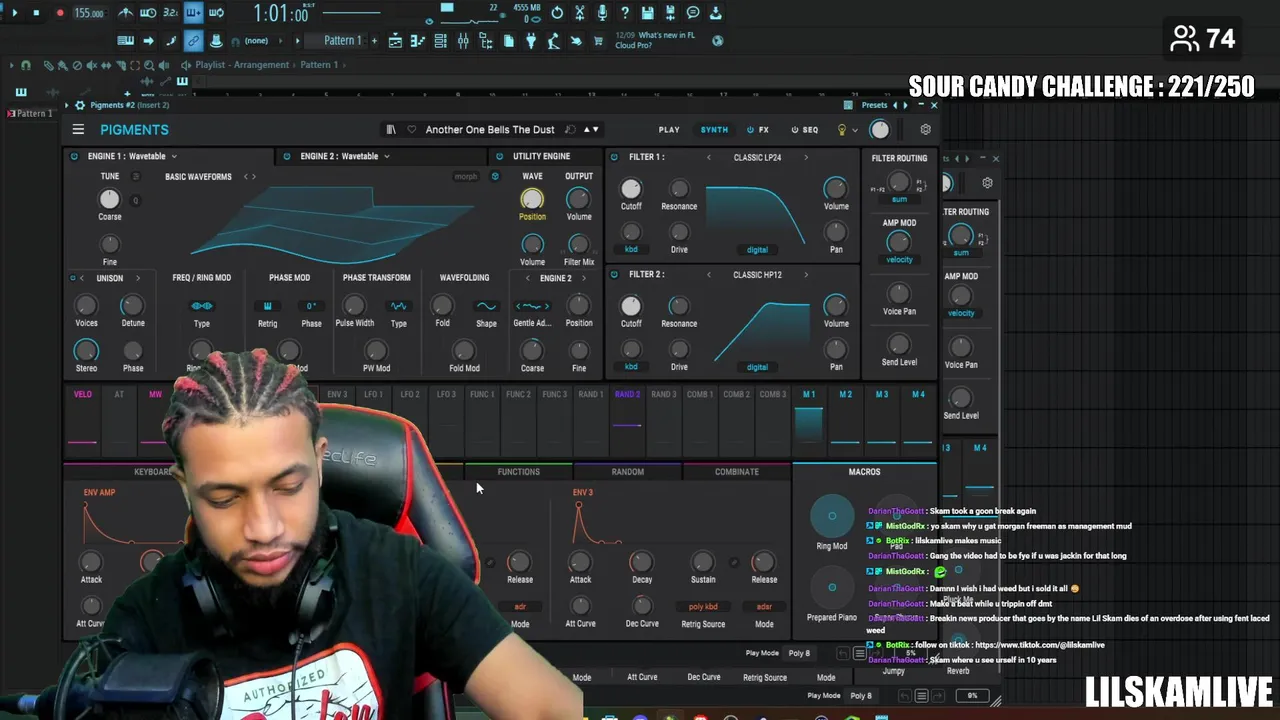Add new pattern with plus button
This screenshot has width=1280, height=720.
[374, 41]
